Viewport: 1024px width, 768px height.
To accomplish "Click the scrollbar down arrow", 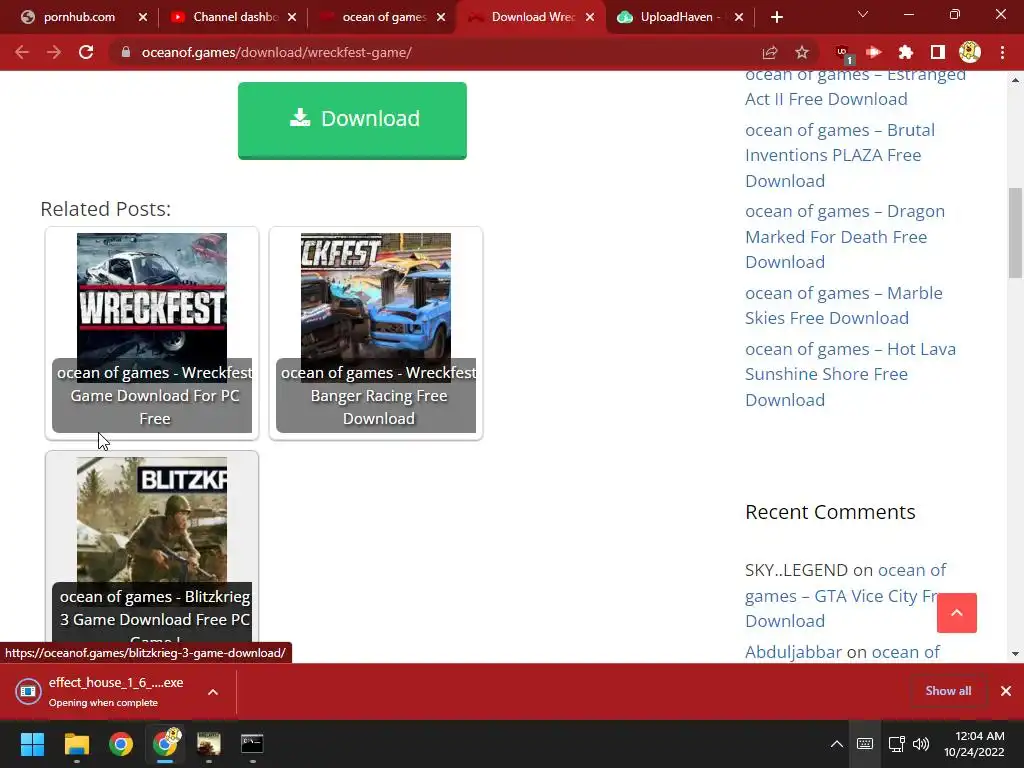I will [1015, 654].
